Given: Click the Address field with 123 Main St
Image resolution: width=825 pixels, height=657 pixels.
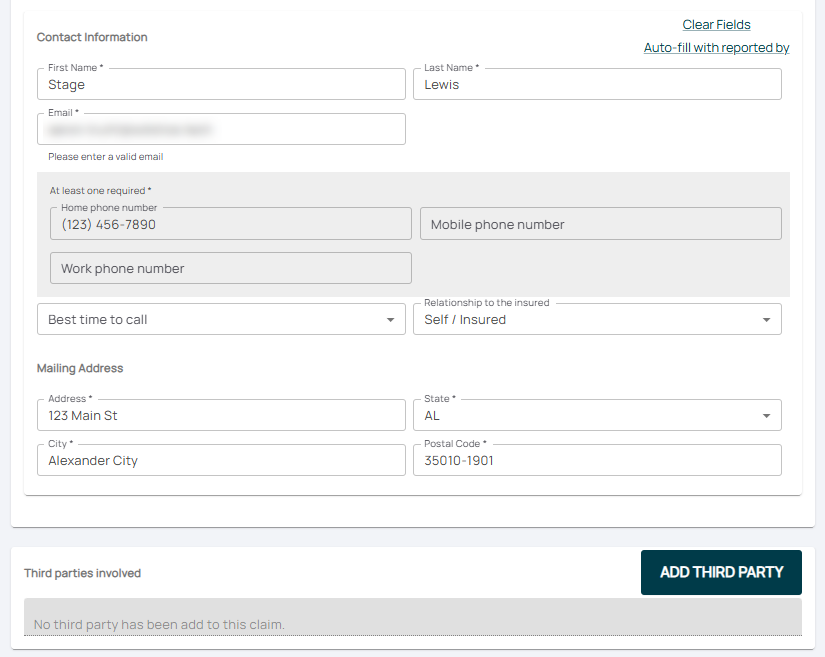Looking at the screenshot, I should 221,416.
